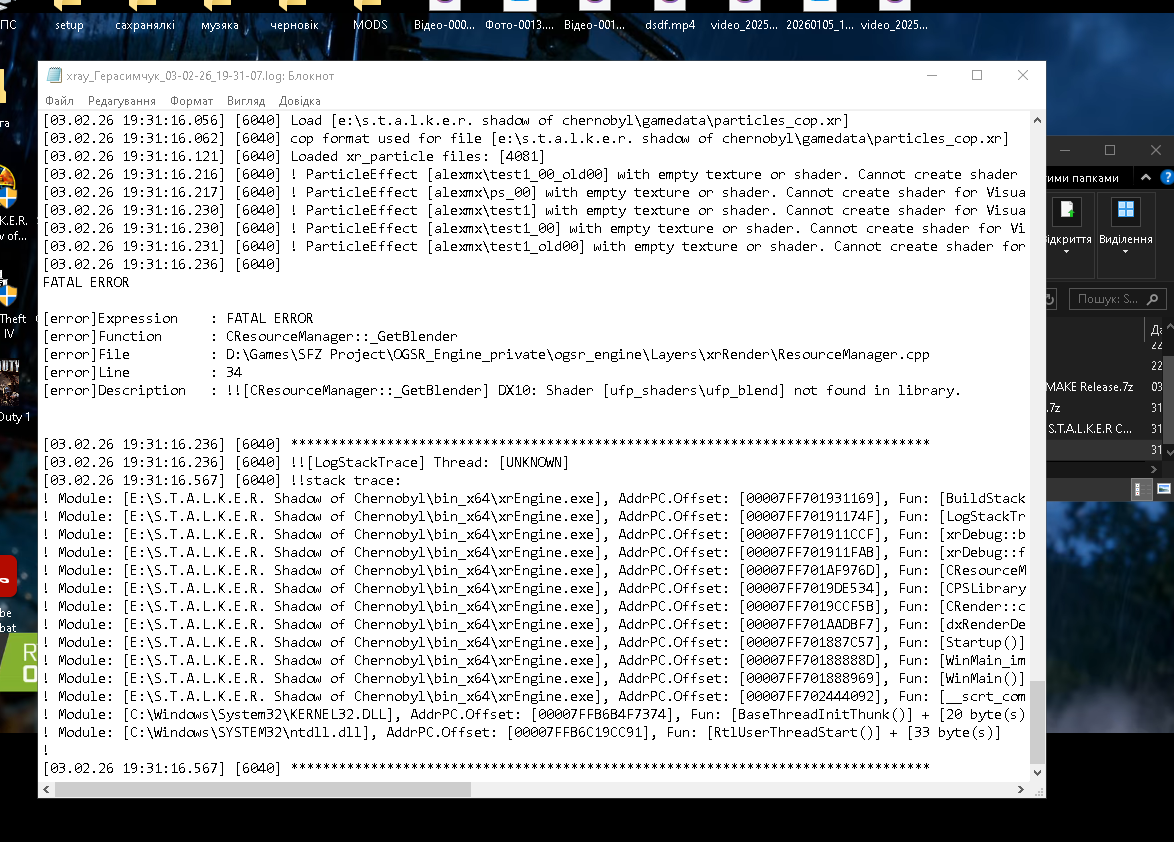1174x842 pixels.
Task: Select the dsdf.mp4 file on the desktop
Action: coord(670,15)
